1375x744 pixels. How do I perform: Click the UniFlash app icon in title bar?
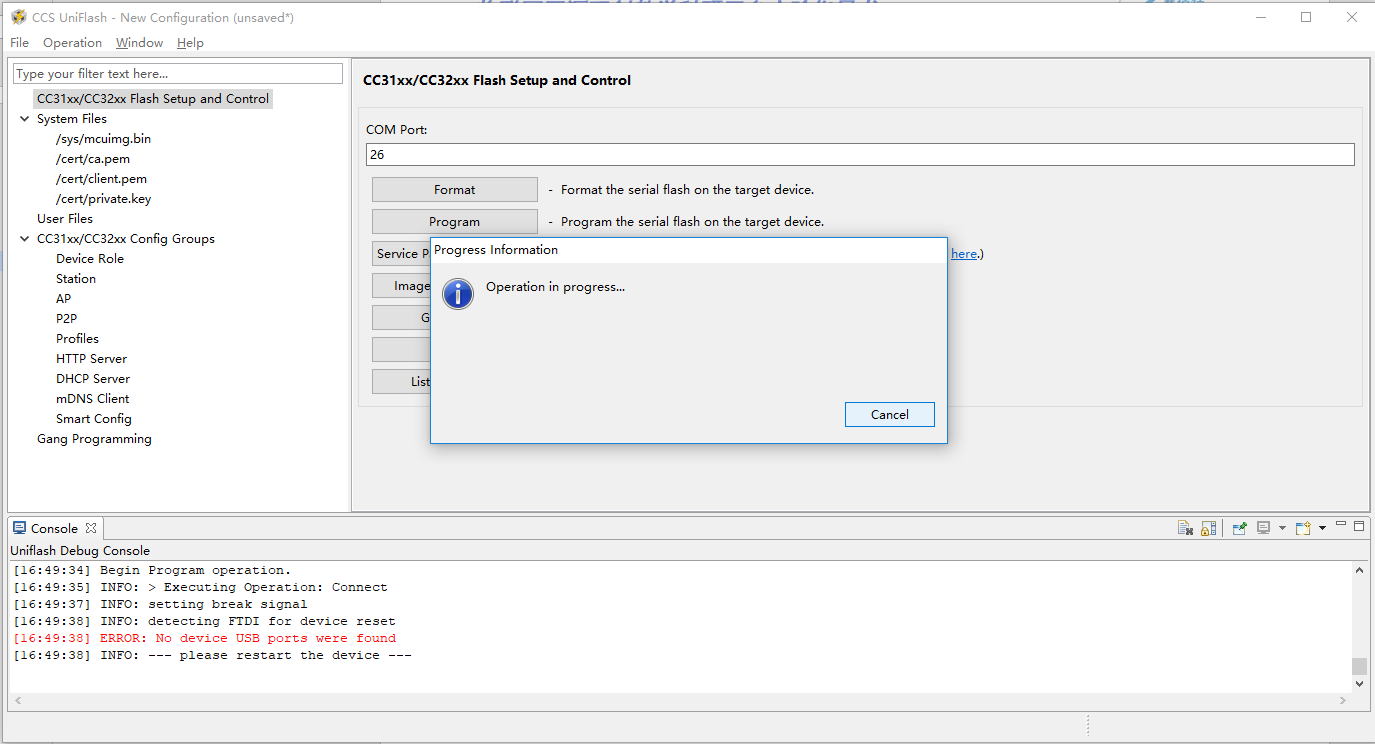(x=18, y=17)
